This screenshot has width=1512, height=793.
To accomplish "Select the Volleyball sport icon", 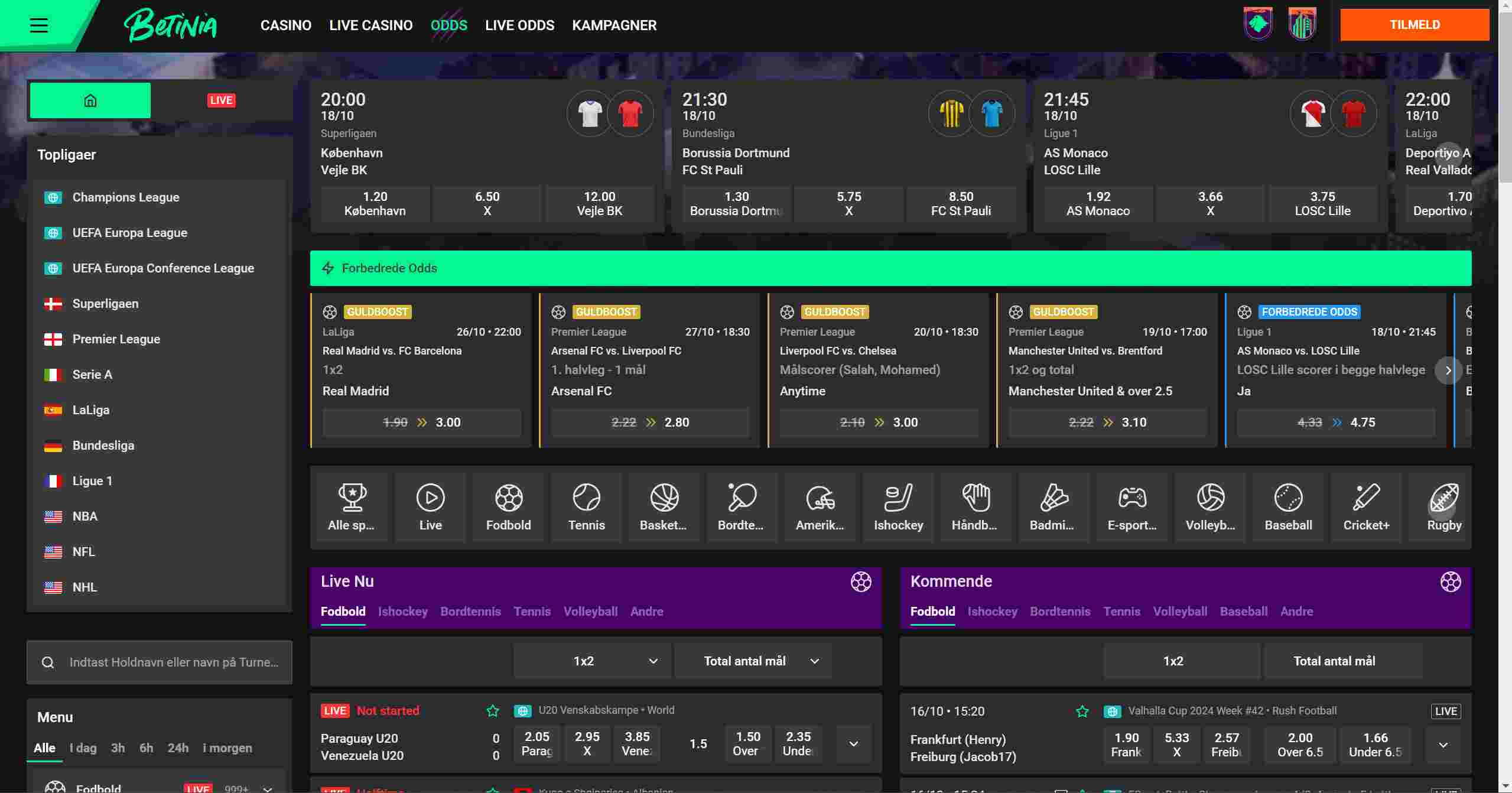I will tap(1210, 507).
